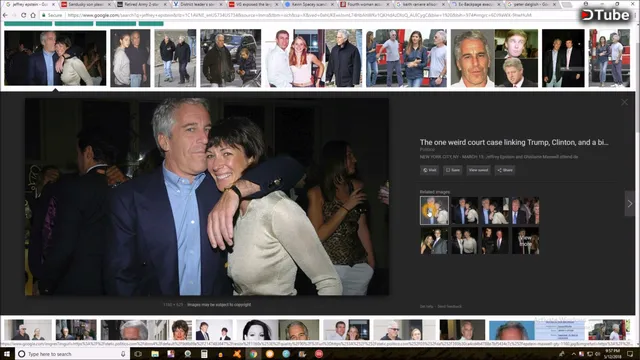Image resolution: width=640 pixels, height=360 pixels.
Task: Click the 'Type here to search' taskbar box
Action: pyautogui.click(x=72, y=354)
